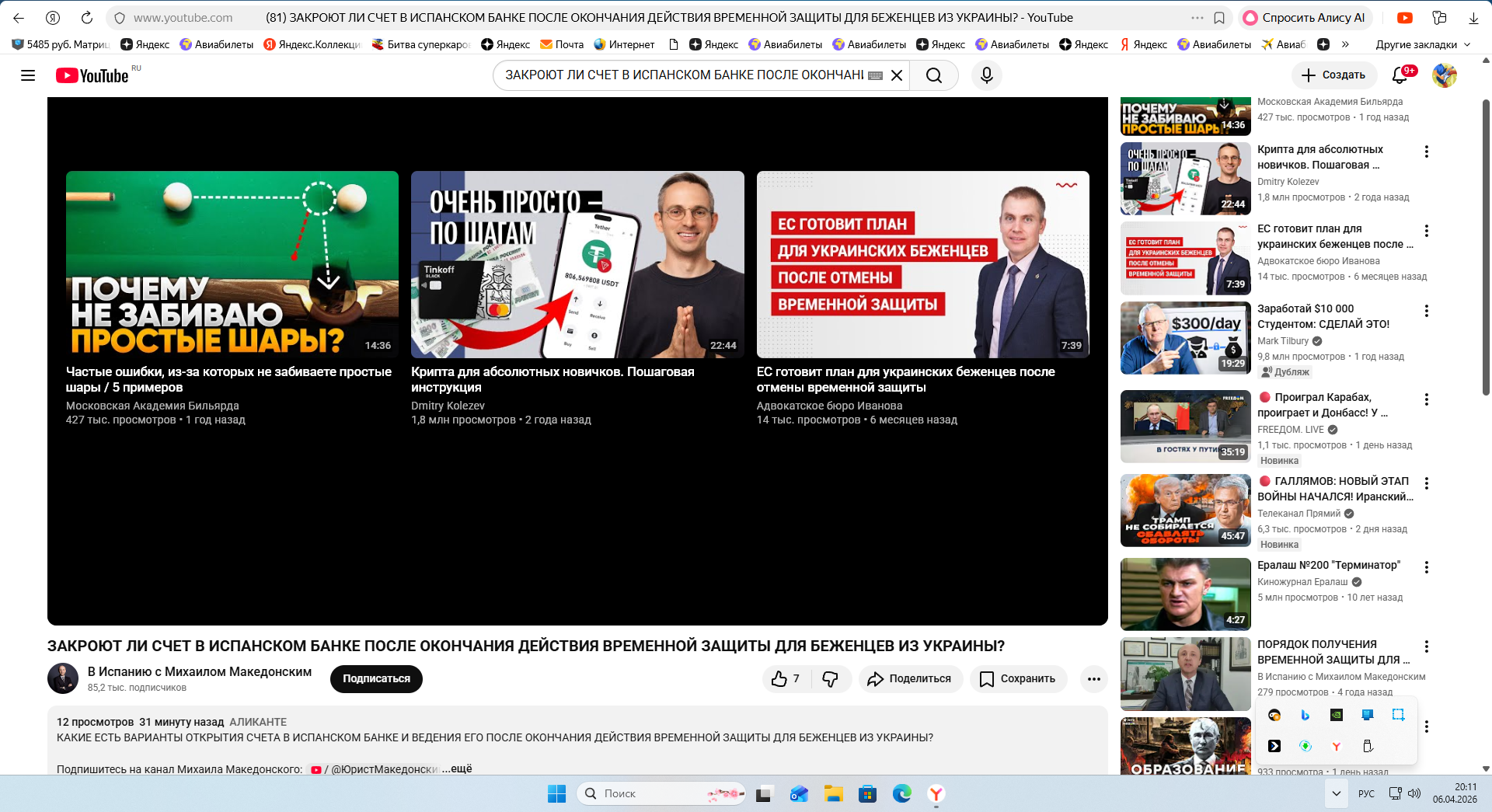Click the YouTube logo to go home
1492x812 pixels.
tap(92, 75)
